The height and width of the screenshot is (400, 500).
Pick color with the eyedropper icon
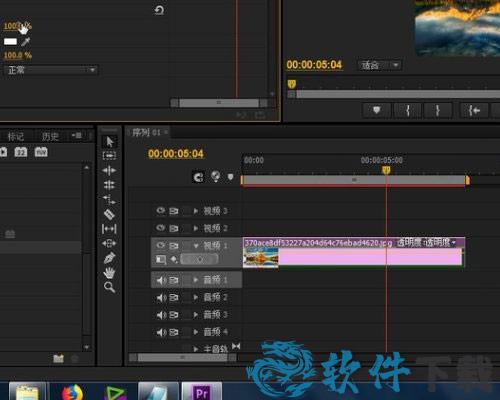point(26,42)
